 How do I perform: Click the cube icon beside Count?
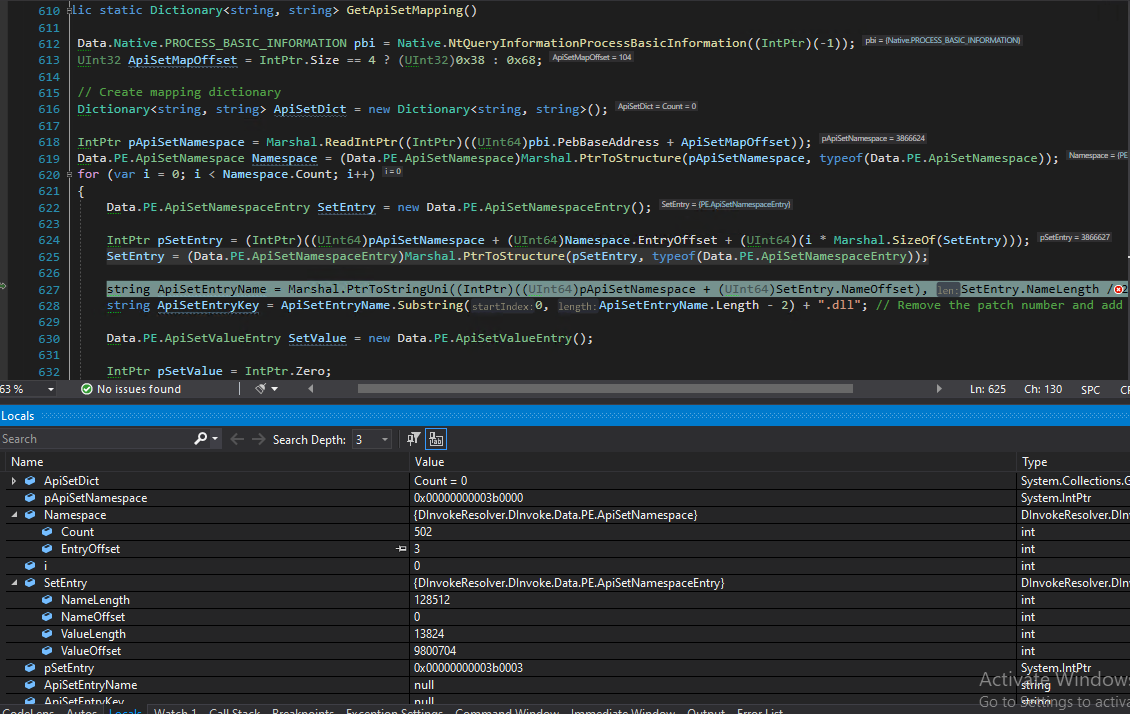47,532
